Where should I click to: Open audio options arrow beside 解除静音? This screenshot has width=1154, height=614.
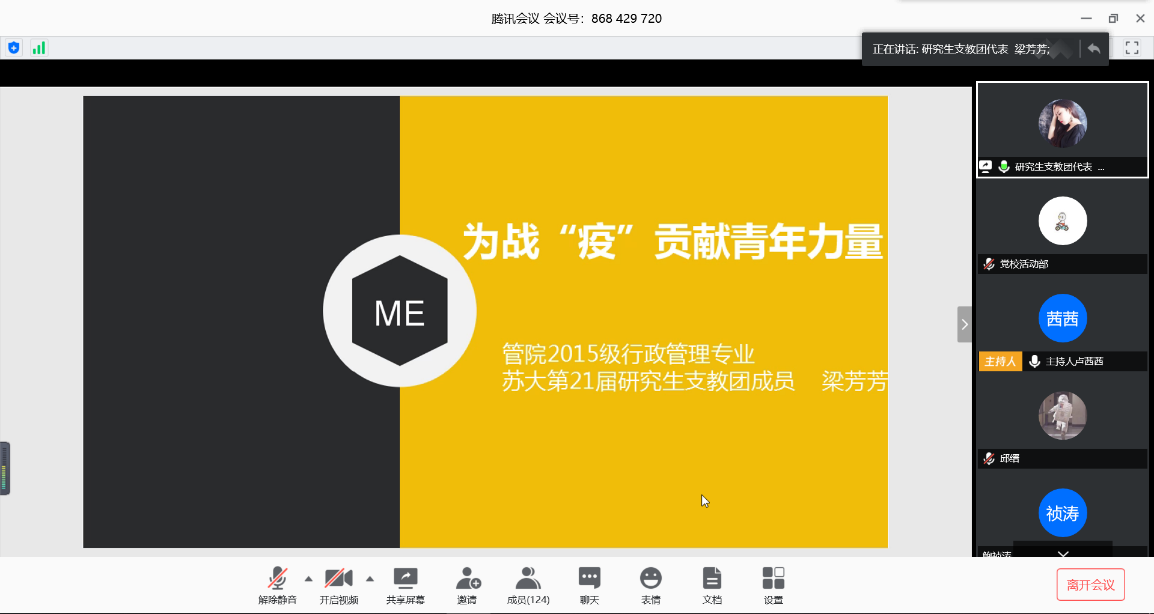(308, 578)
